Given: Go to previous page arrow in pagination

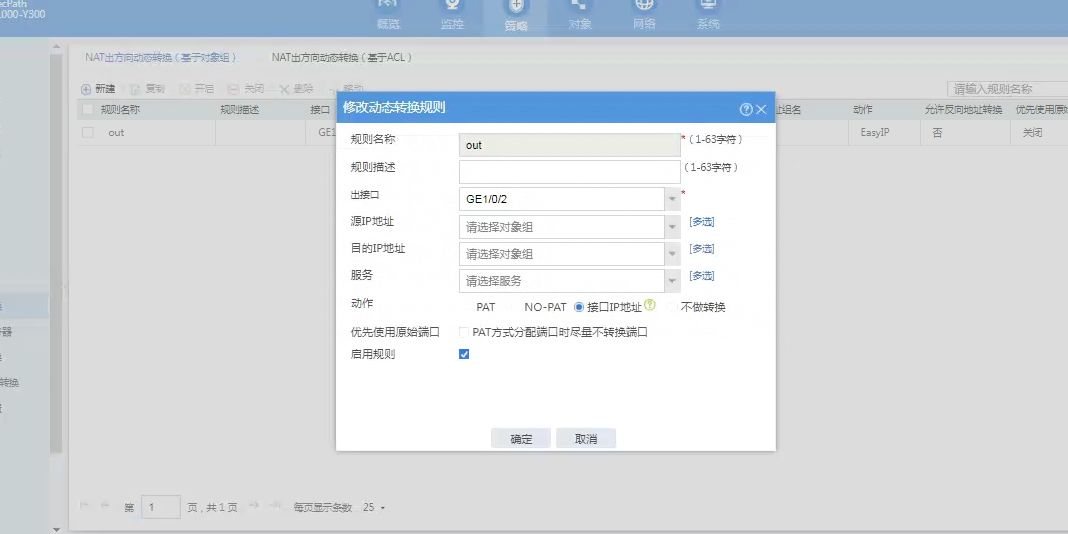Looking at the screenshot, I should tap(105, 505).
